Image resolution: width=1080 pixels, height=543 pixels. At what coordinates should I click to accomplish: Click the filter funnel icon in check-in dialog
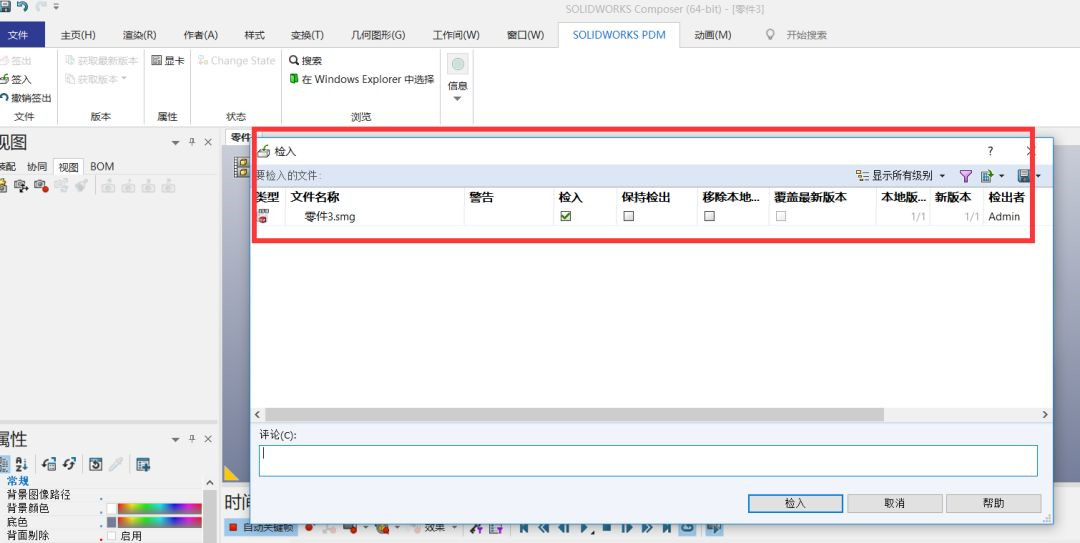(966, 176)
